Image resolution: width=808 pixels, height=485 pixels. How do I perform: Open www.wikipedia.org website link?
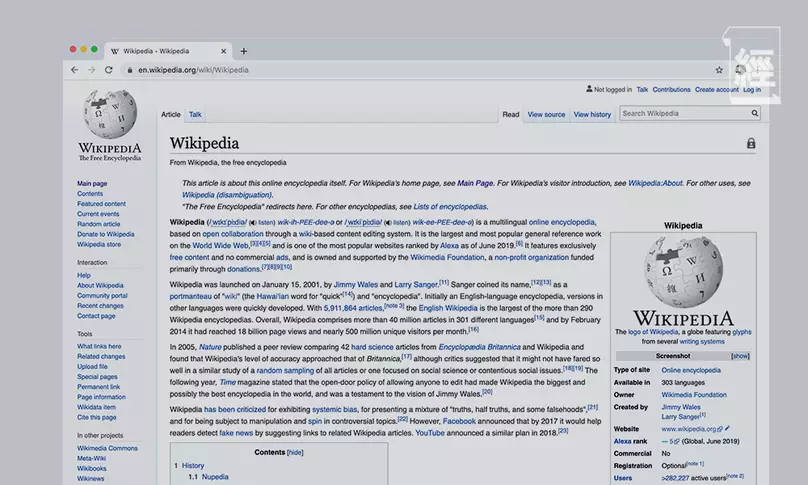pyautogui.click(x=688, y=429)
